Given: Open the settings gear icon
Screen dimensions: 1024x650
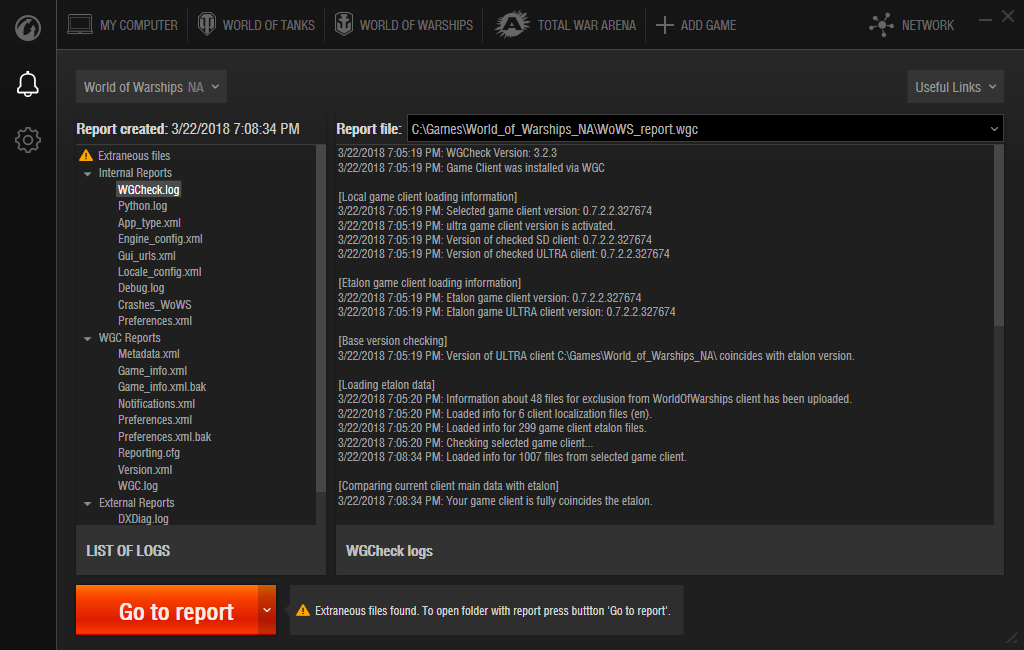Looking at the screenshot, I should coord(27,140).
